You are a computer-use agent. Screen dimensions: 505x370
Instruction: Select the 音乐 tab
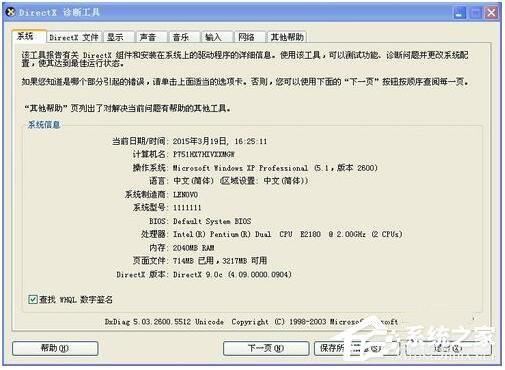[x=184, y=37]
